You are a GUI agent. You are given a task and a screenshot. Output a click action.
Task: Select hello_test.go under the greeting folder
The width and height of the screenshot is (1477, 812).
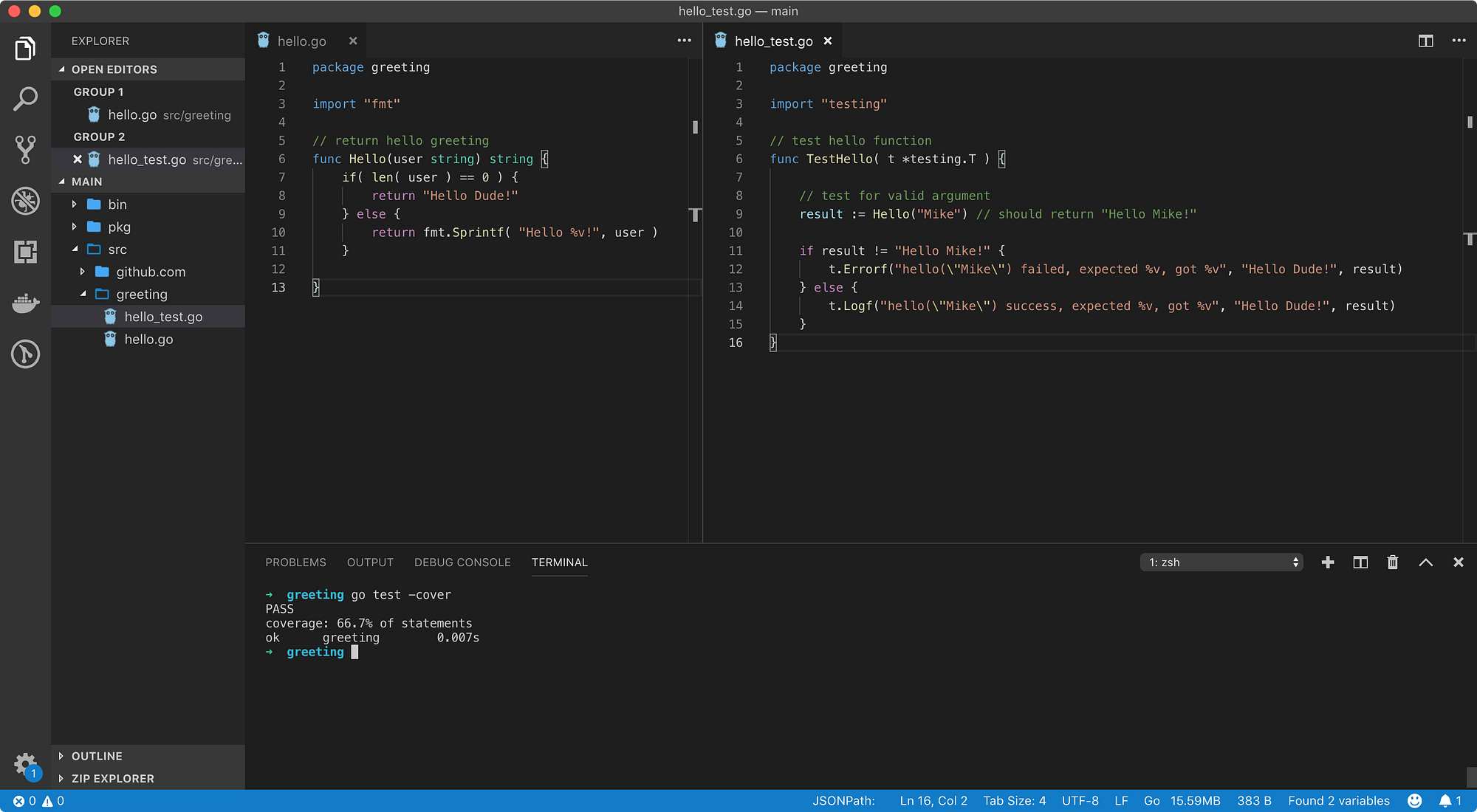tap(164, 316)
